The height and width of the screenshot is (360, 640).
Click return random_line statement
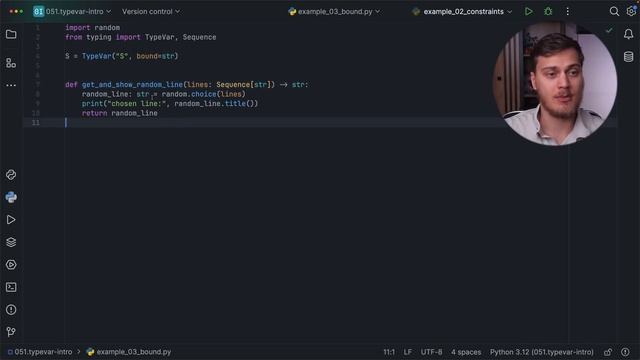pos(120,113)
